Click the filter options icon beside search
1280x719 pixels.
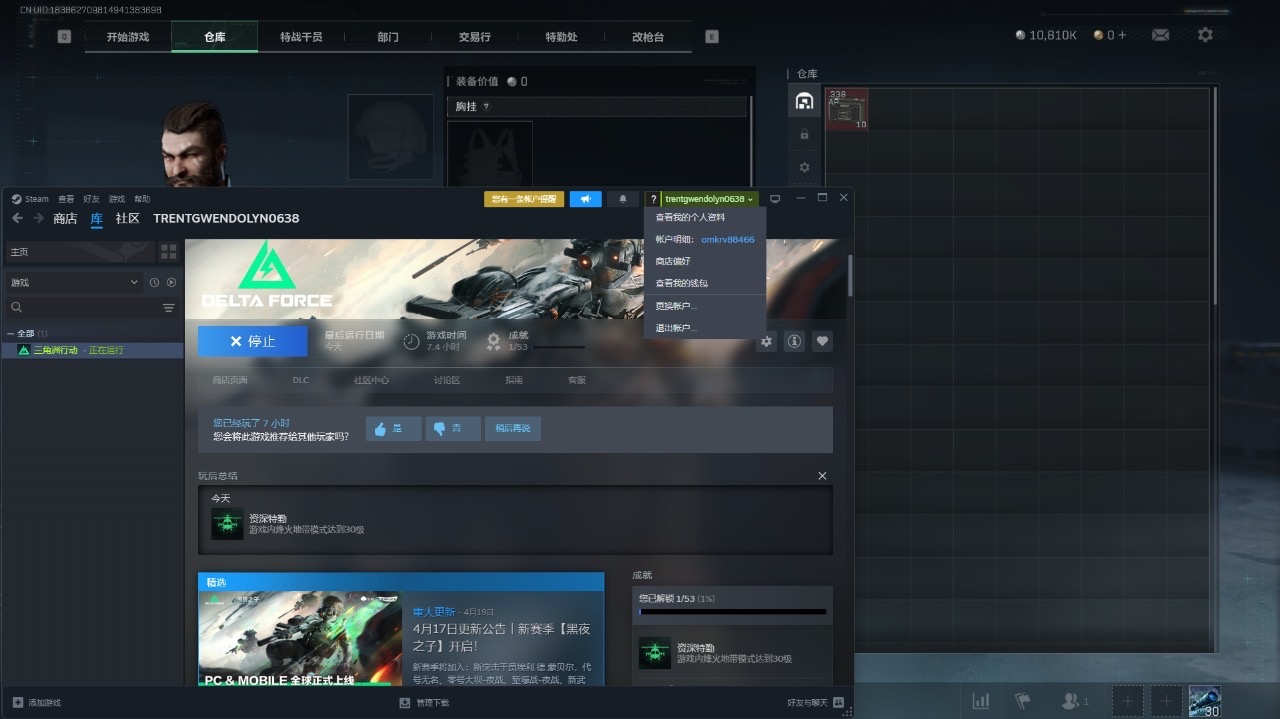(168, 308)
